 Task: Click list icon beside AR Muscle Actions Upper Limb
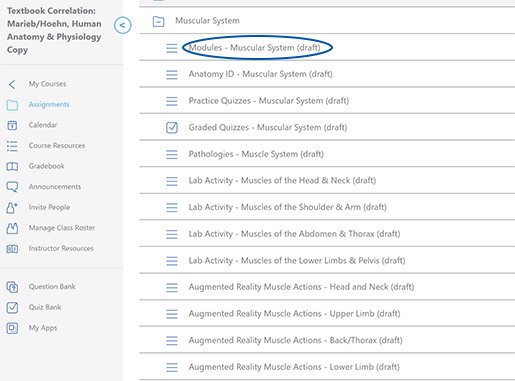point(172,314)
